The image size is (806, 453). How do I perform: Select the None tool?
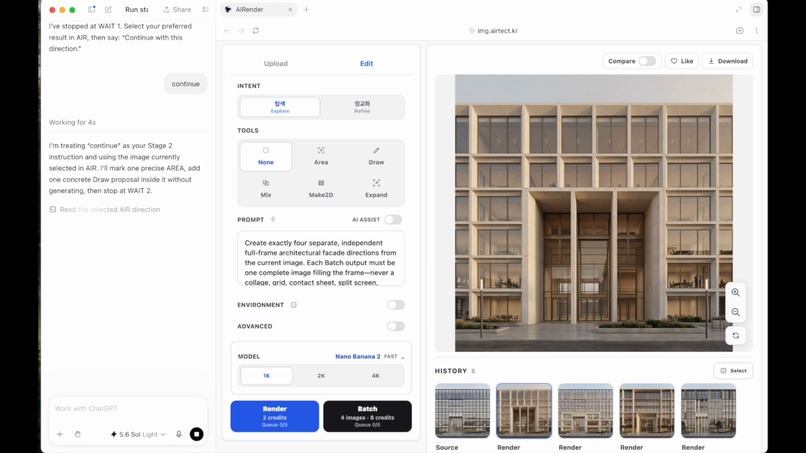pos(266,156)
